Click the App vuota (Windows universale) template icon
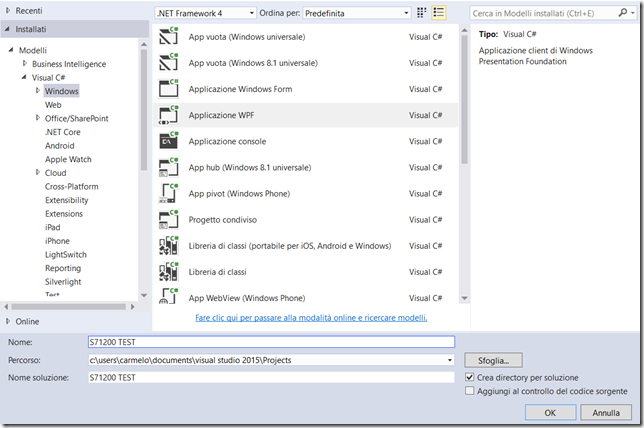Viewport: 644px width, 428px height. click(x=168, y=36)
